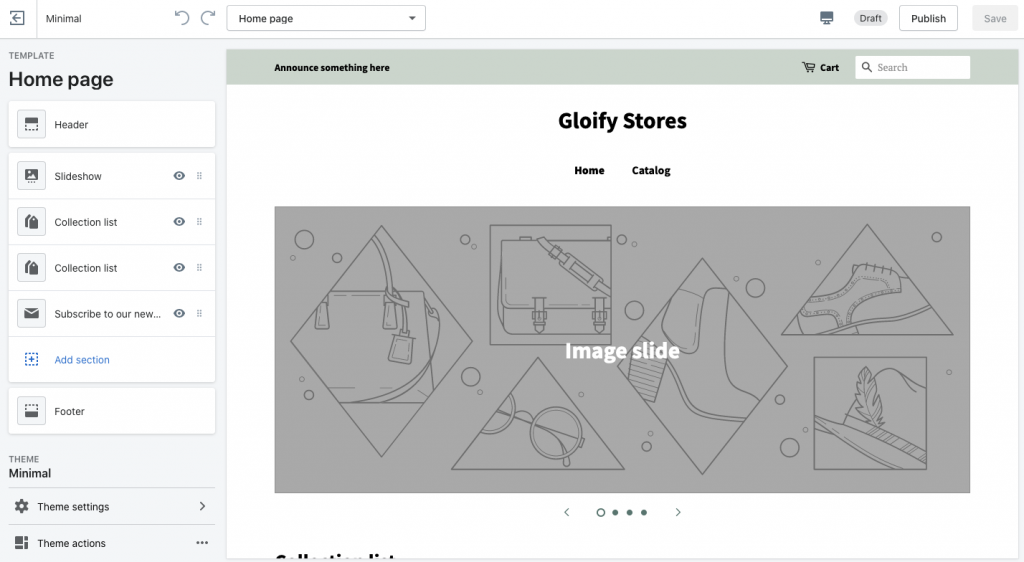Open the Footer section
The height and width of the screenshot is (562, 1024).
click(112, 411)
